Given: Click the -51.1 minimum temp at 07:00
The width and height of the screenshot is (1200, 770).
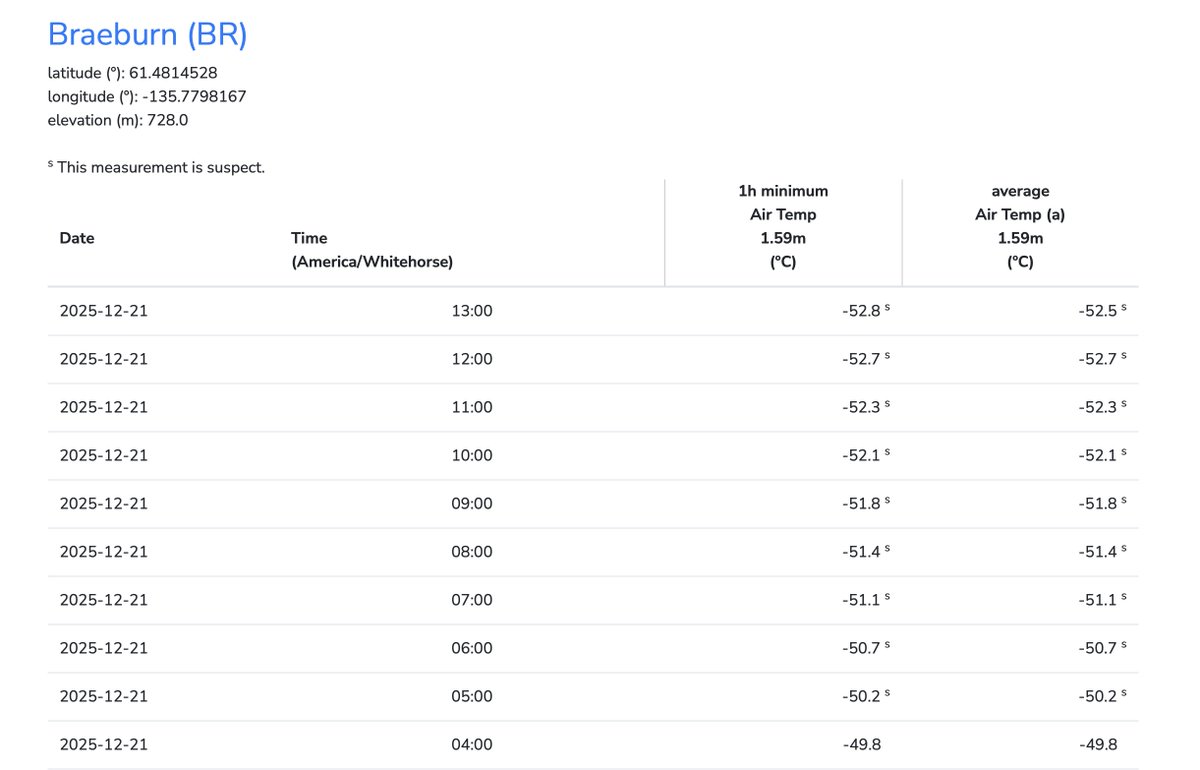Looking at the screenshot, I should pyautogui.click(x=866, y=600).
